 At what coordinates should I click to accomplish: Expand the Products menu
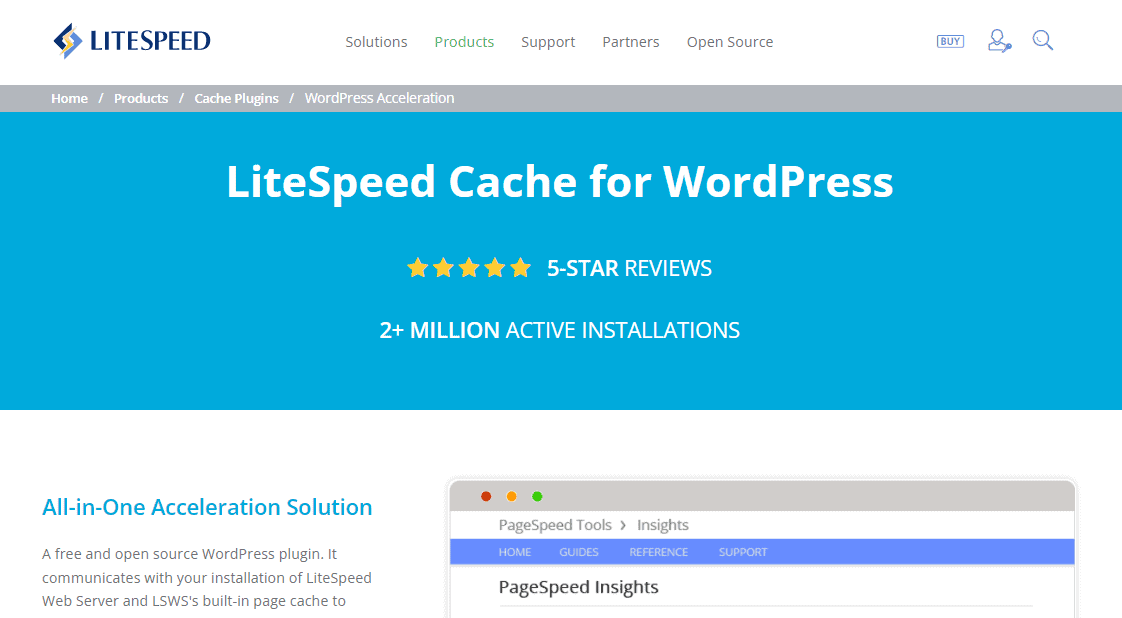464,42
